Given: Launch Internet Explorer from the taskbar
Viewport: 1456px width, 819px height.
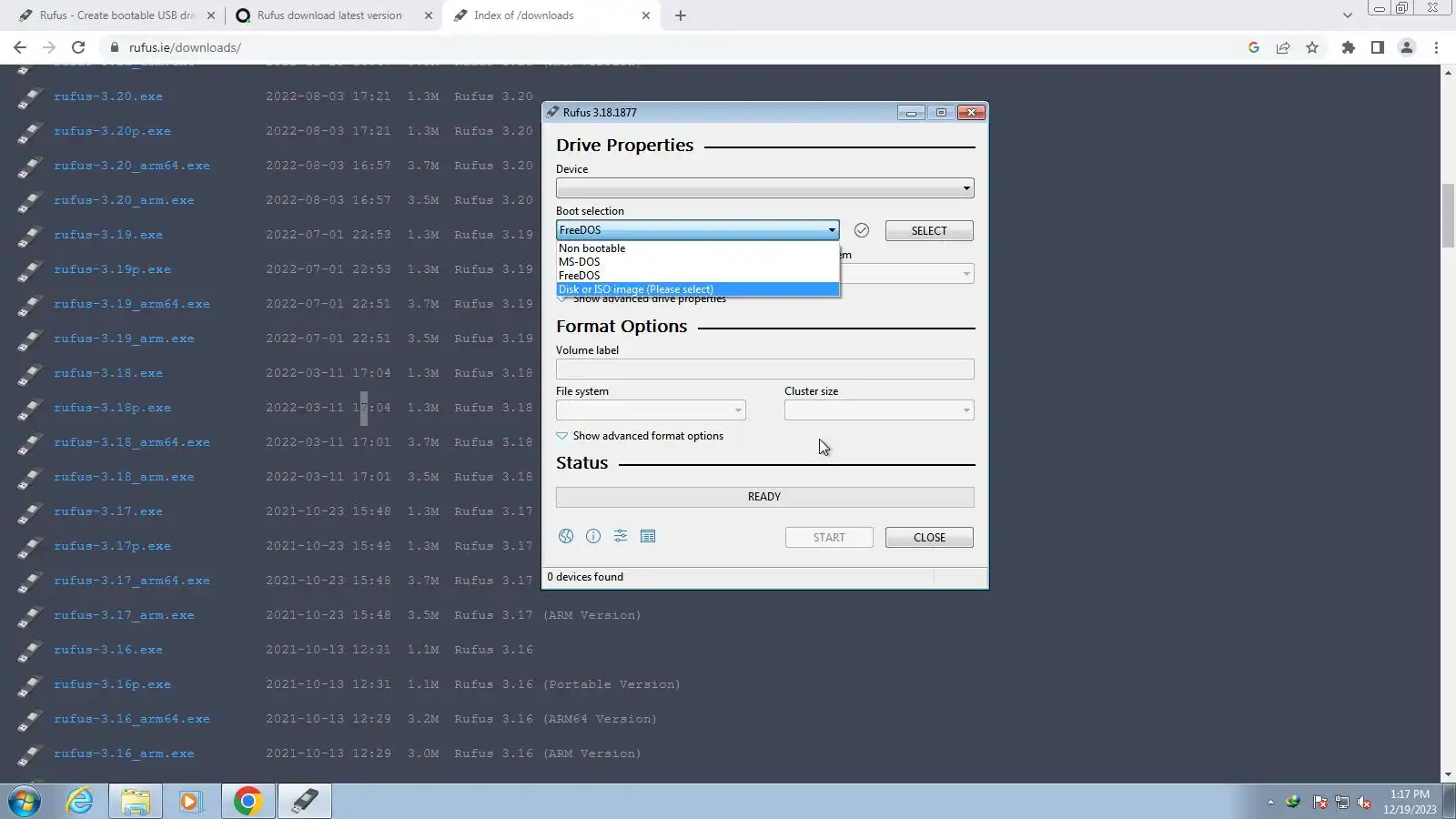Looking at the screenshot, I should pos(80,801).
